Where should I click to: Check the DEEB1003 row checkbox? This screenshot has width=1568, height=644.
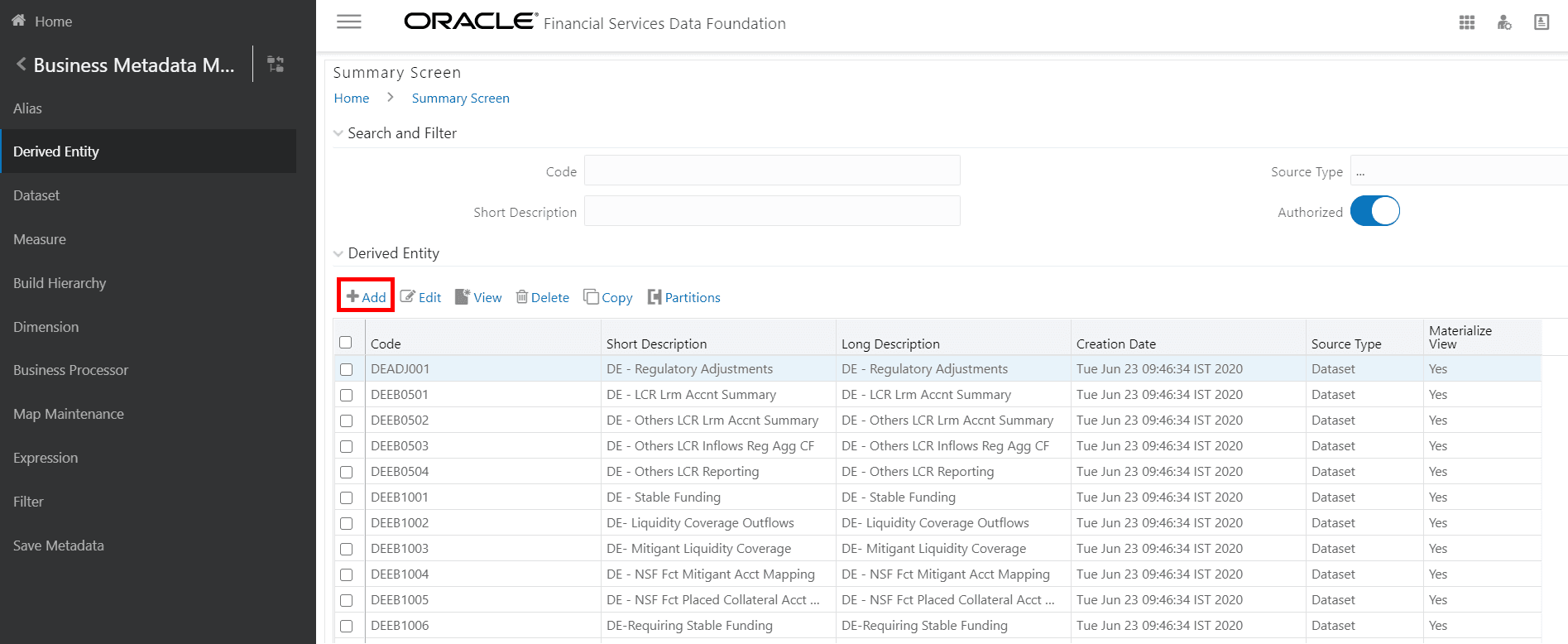(346, 549)
